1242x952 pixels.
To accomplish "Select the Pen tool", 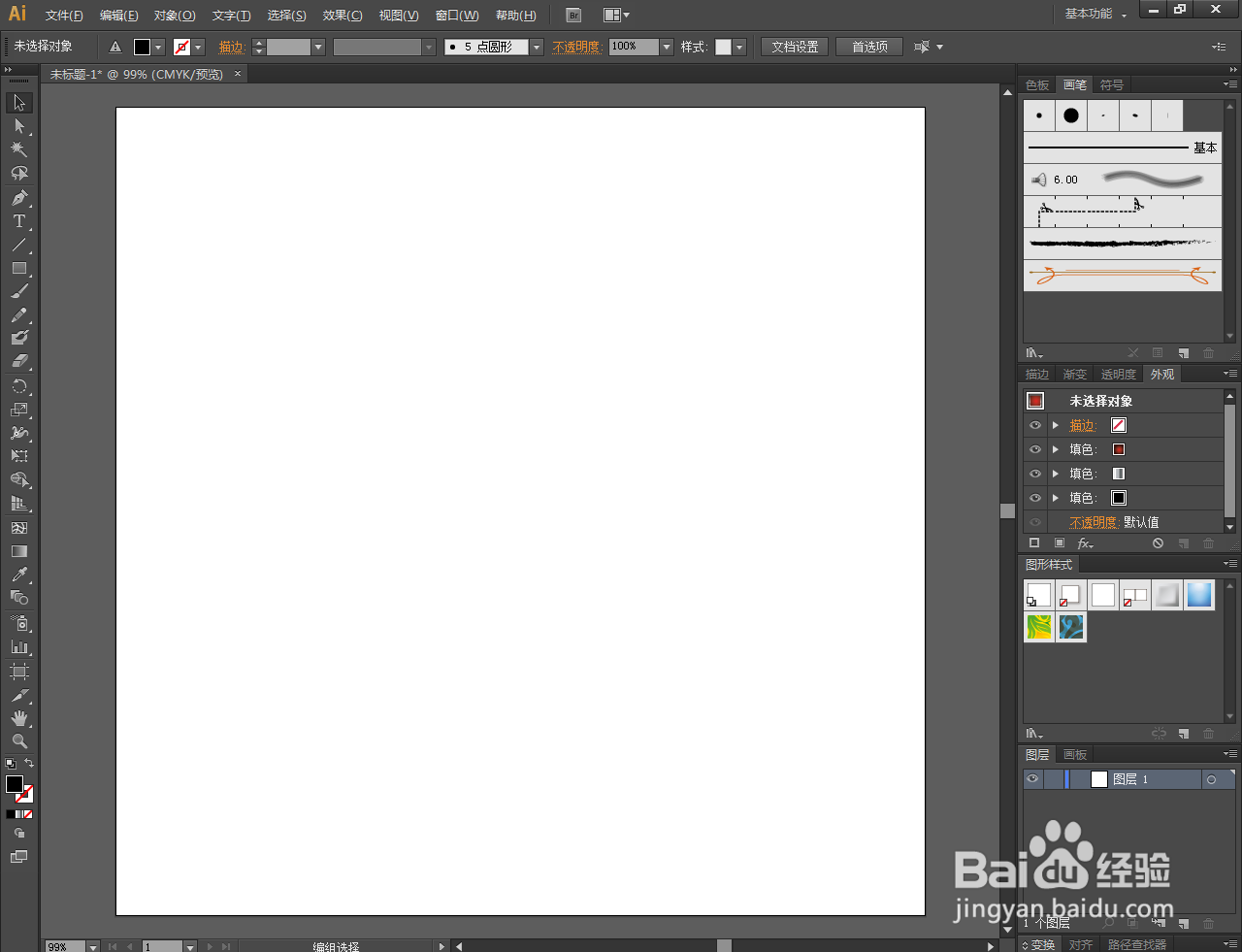I will tap(19, 198).
